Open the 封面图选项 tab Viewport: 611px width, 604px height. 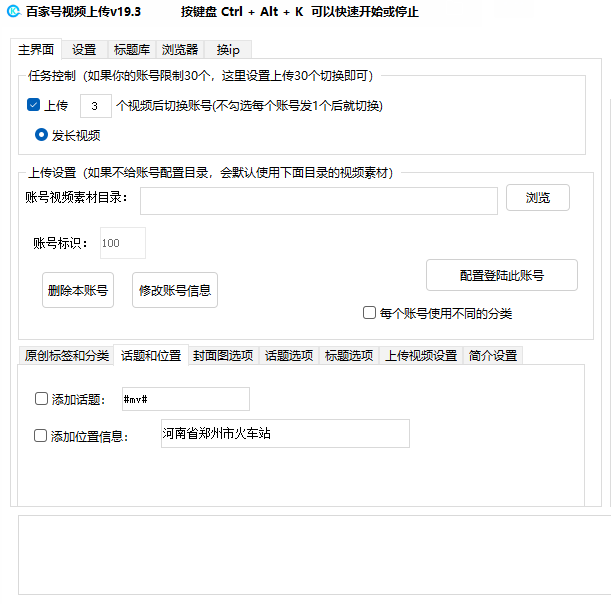223,355
